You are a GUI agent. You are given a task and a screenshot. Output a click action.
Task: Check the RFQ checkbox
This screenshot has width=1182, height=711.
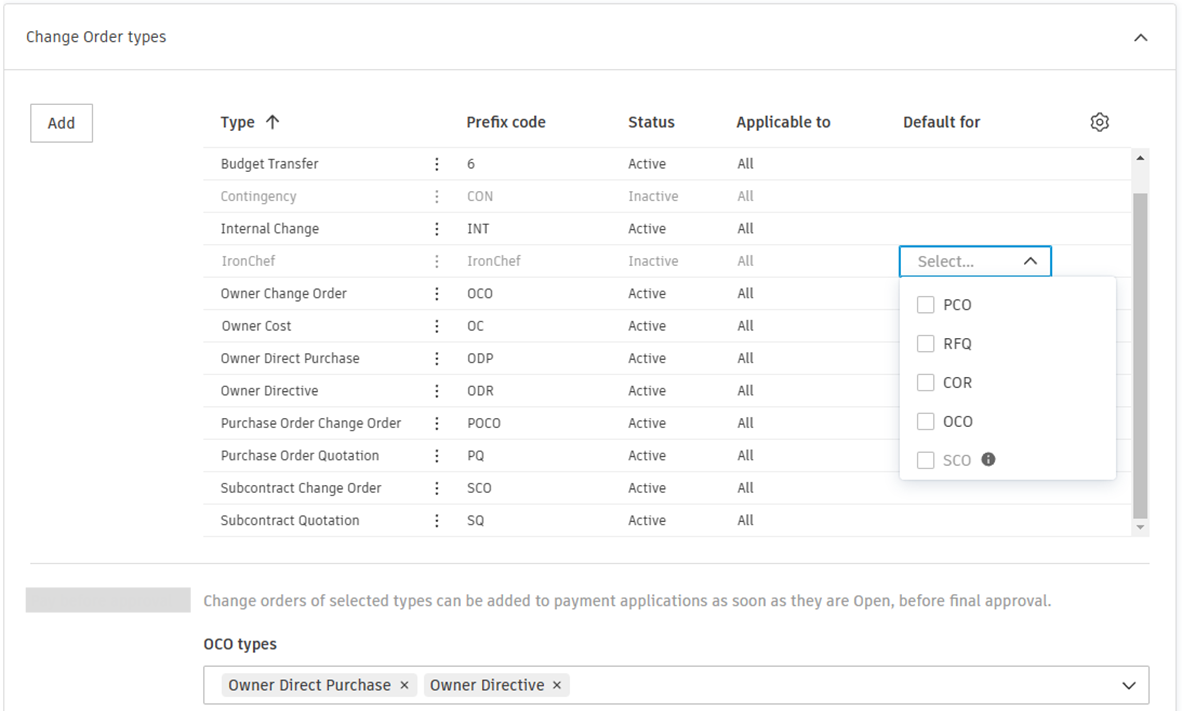[x=926, y=344]
